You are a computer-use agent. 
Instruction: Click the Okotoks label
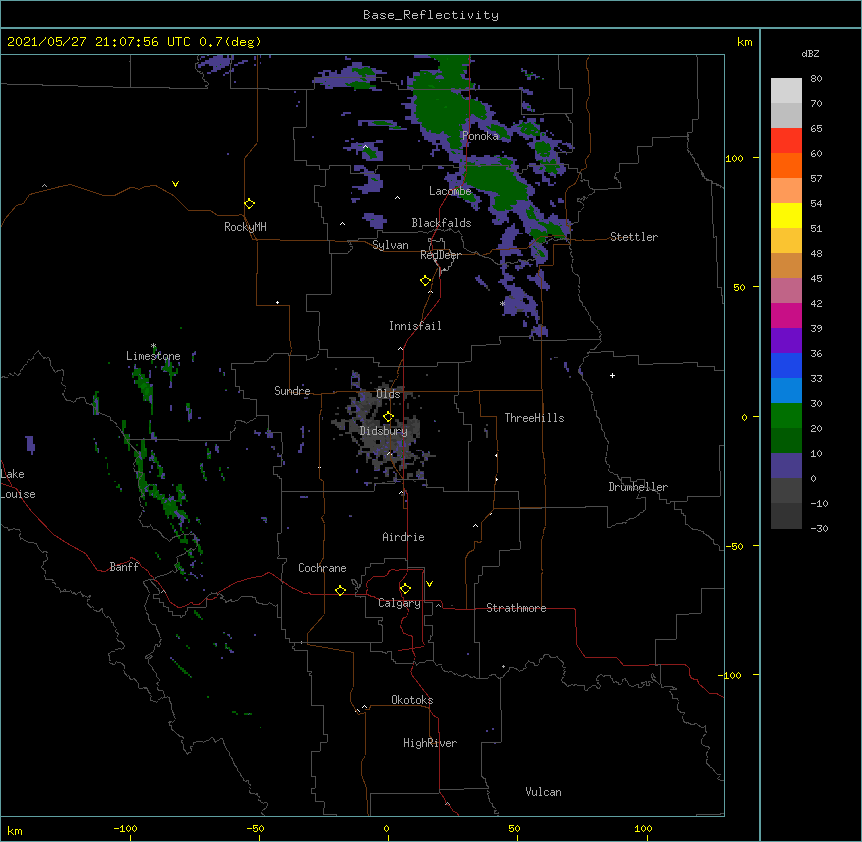click(x=412, y=700)
